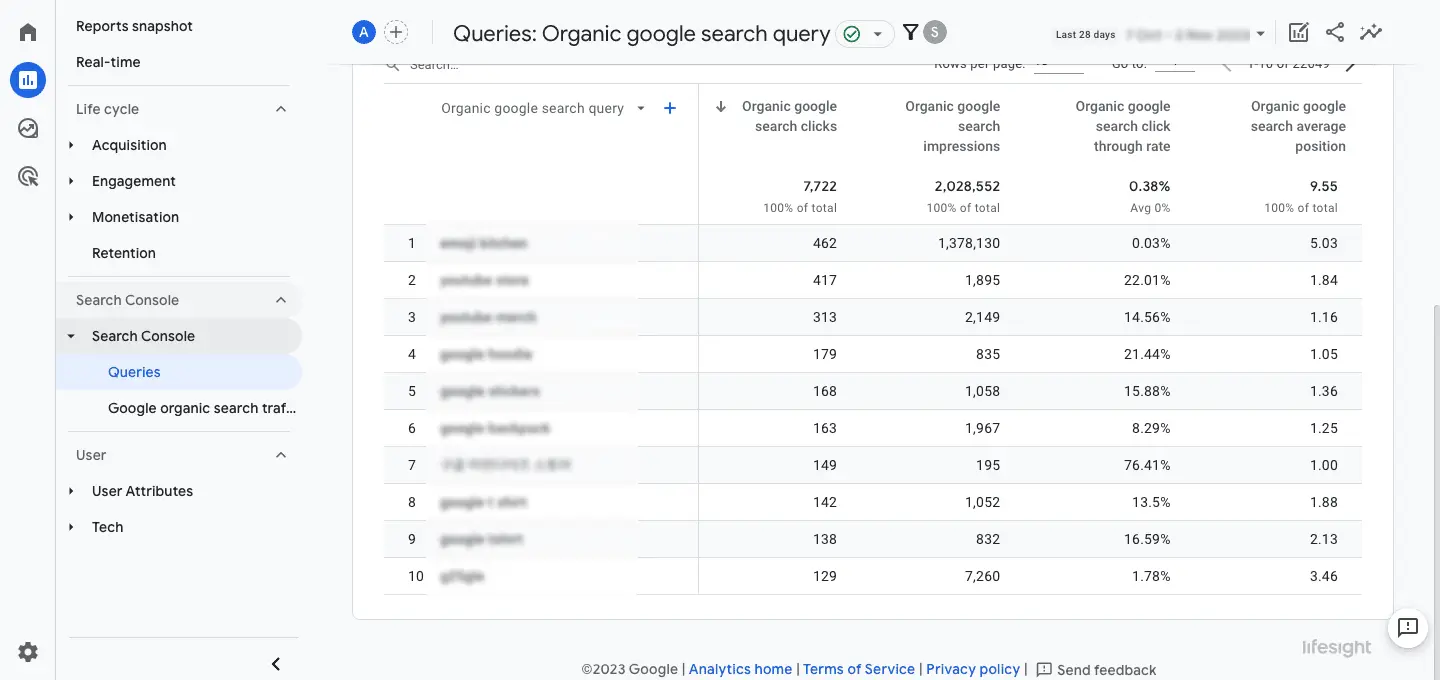Add a secondary dimension with blue plus
This screenshot has width=1440, height=680.
point(670,108)
